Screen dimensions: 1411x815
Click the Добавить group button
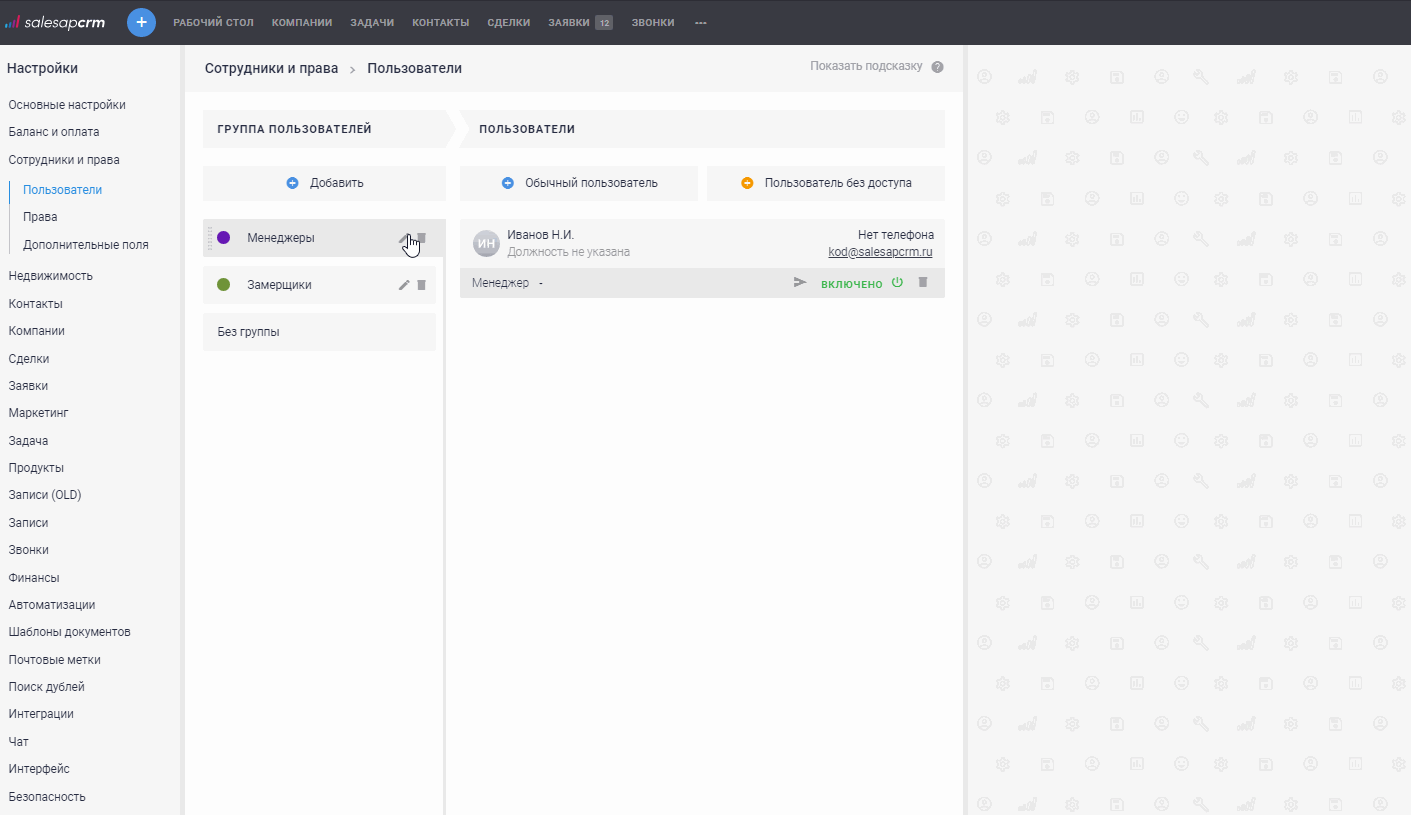324,183
